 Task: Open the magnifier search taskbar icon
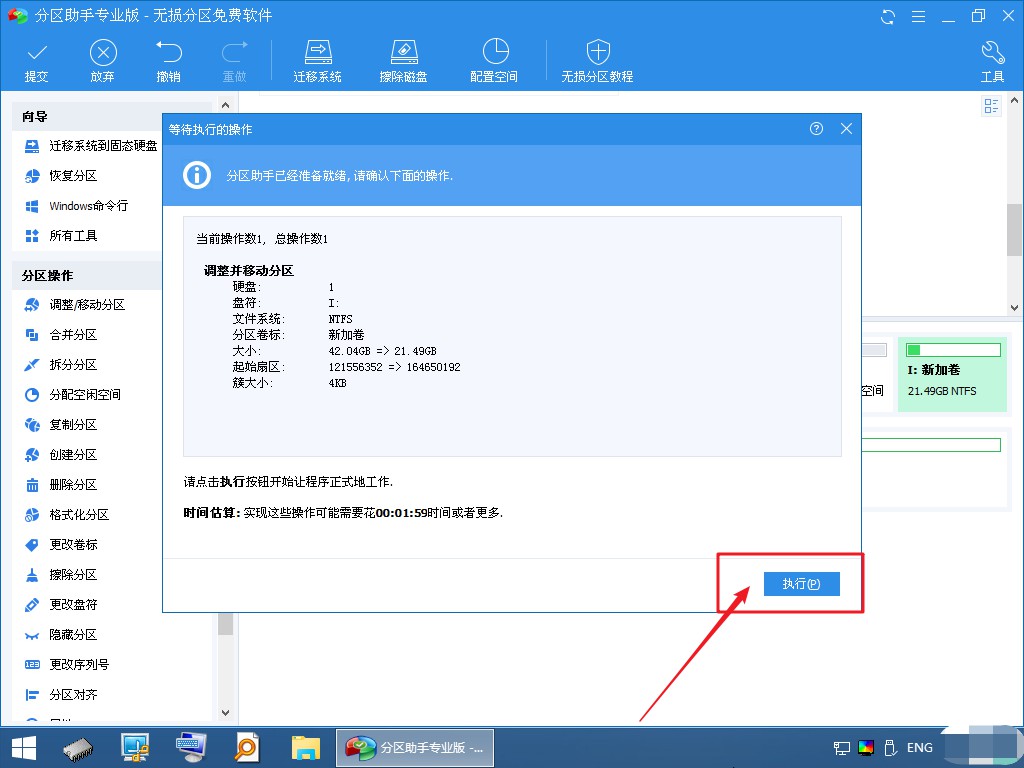point(247,748)
